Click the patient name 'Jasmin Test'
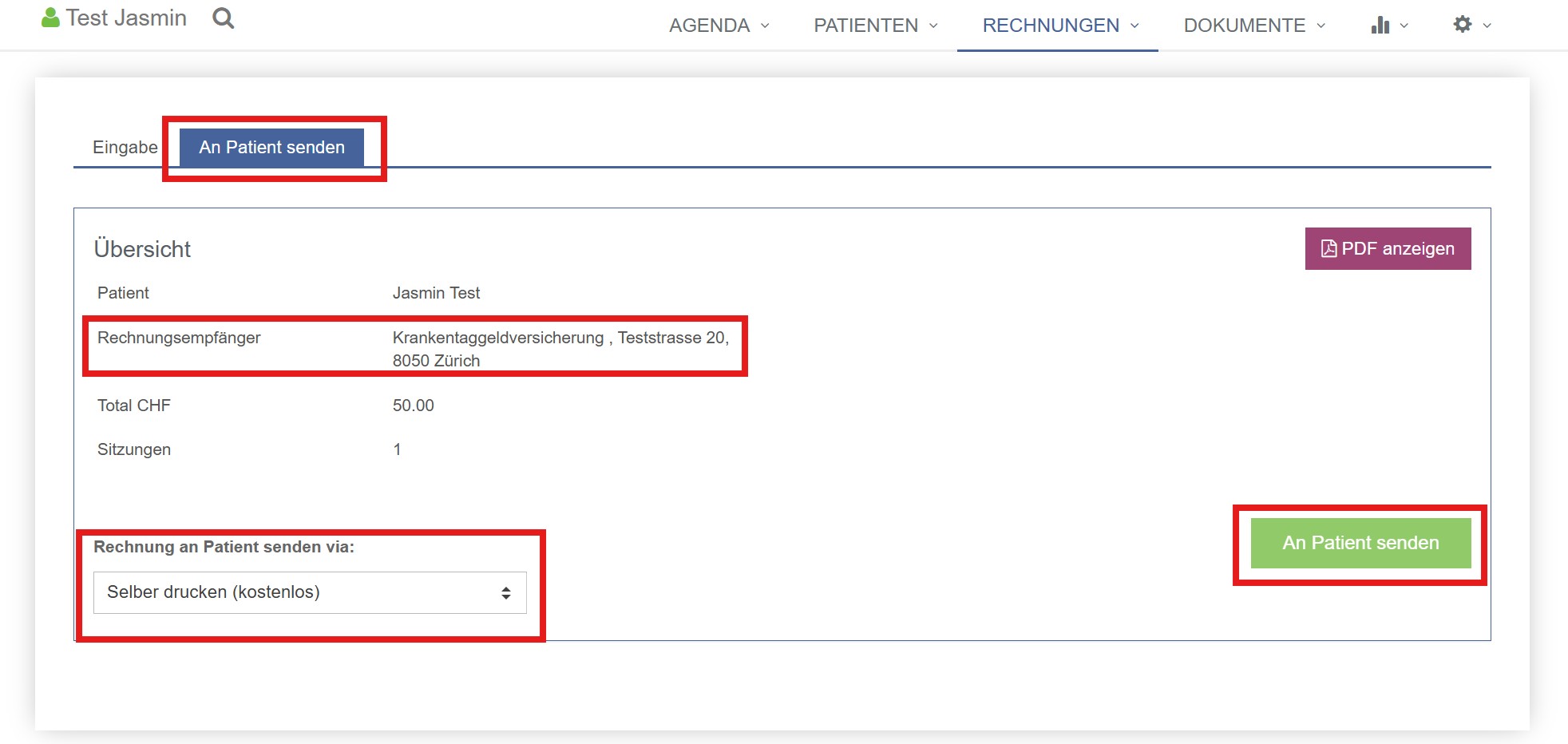 pos(436,293)
